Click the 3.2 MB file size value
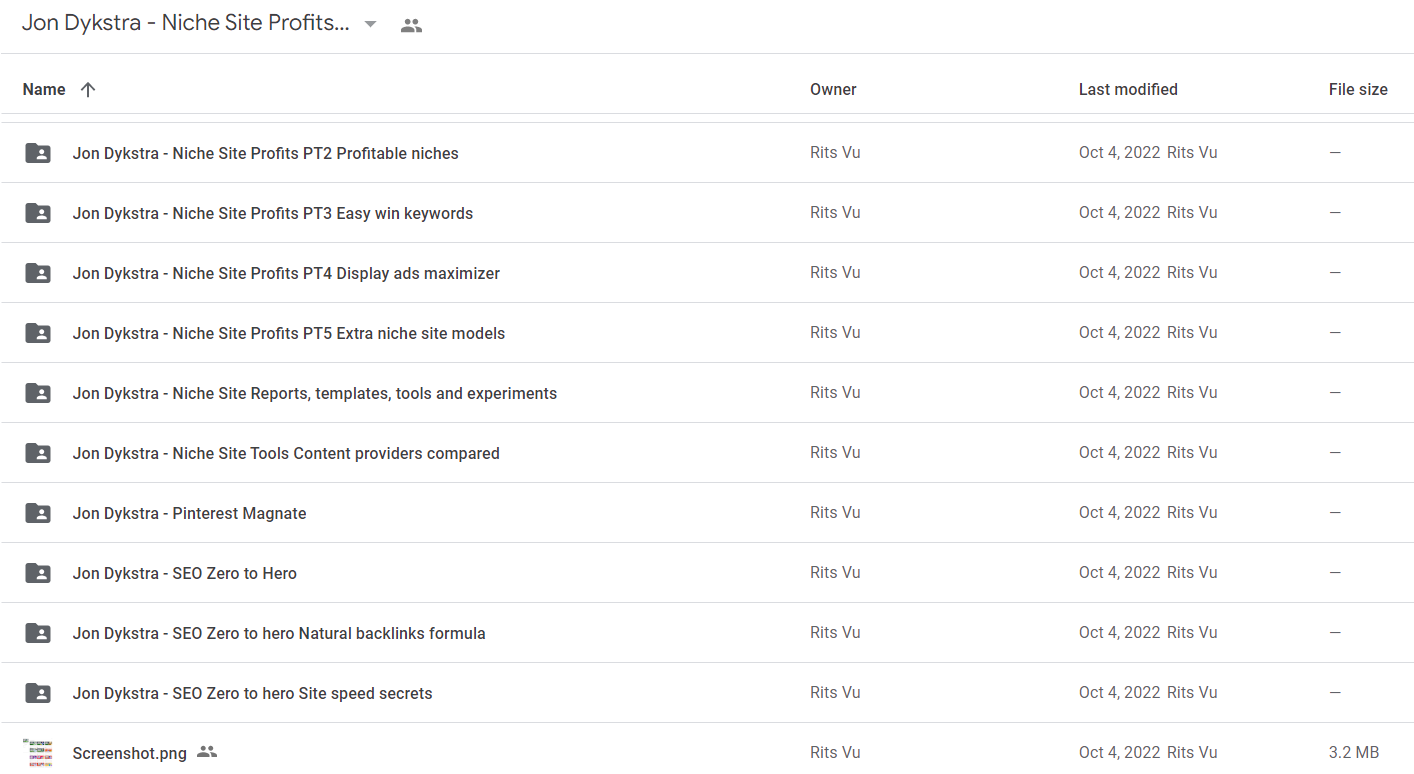Viewport: 1414px width, 774px height. tap(1354, 752)
